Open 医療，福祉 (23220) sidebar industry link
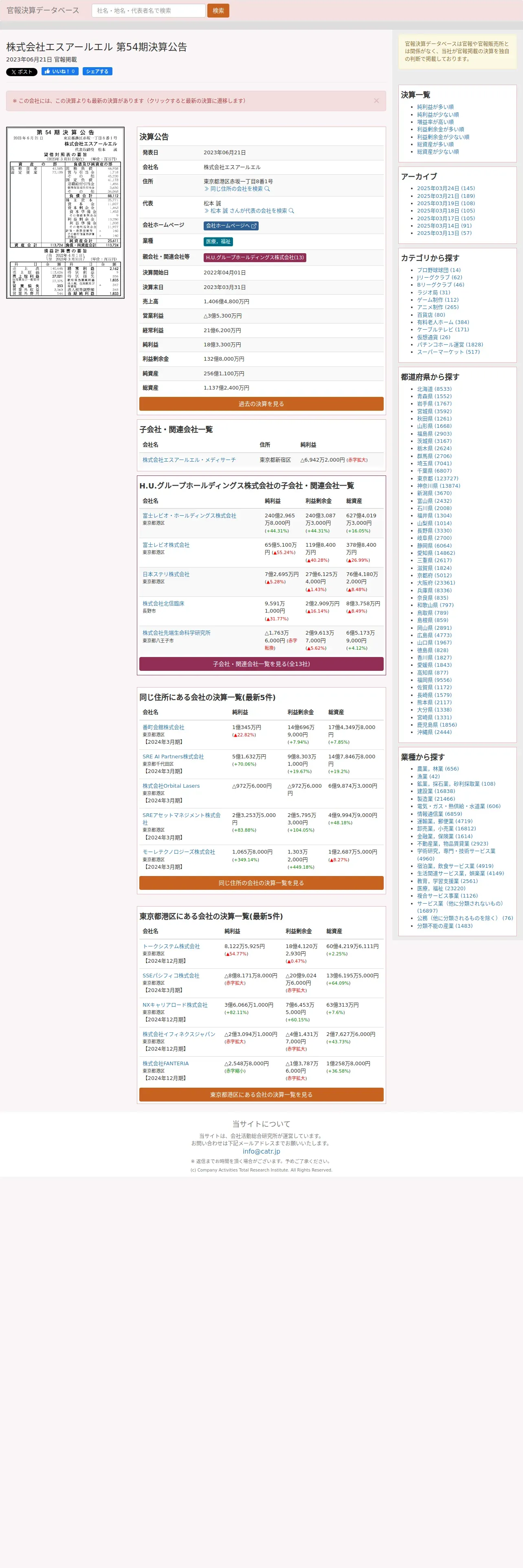 click(441, 889)
